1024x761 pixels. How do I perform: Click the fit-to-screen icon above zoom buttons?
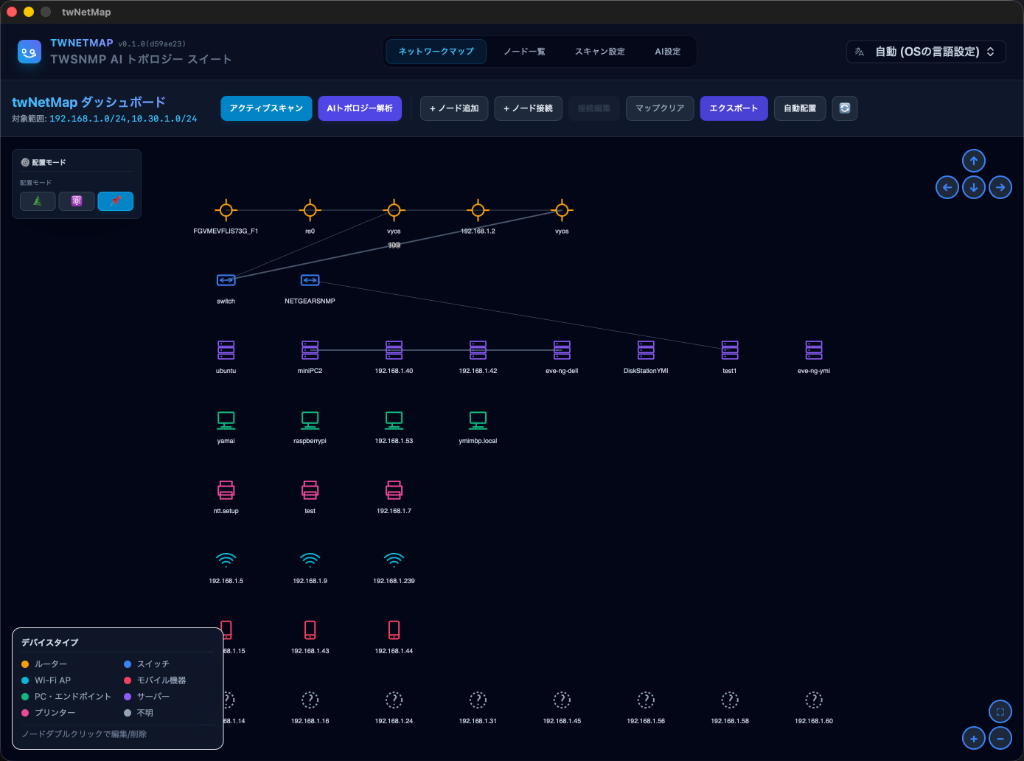pyautogui.click(x=1000, y=711)
